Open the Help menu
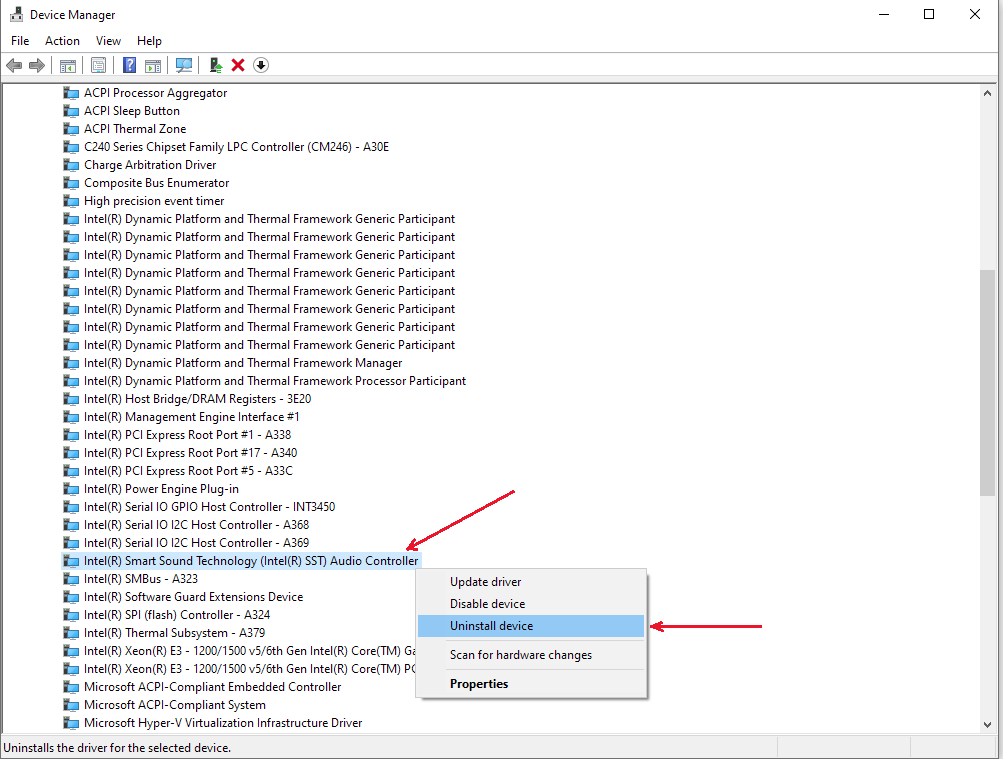Image resolution: width=1003 pixels, height=759 pixels. pos(149,41)
